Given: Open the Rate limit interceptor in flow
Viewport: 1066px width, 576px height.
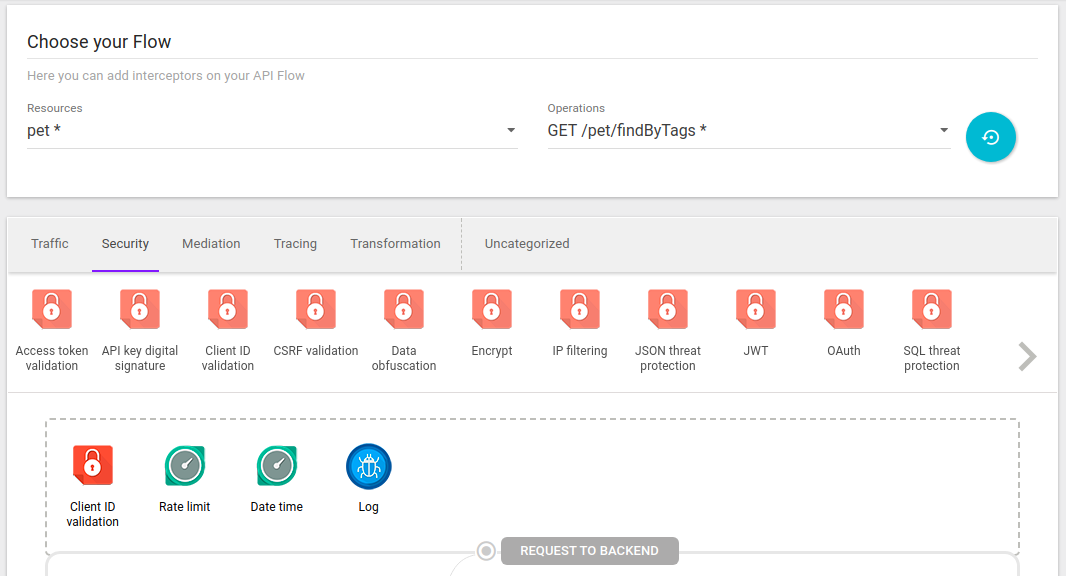Looking at the screenshot, I should coord(185,466).
